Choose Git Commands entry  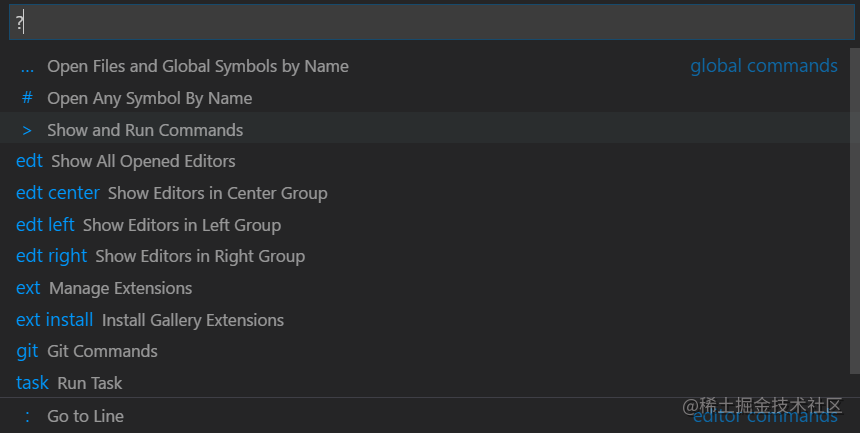click(102, 351)
